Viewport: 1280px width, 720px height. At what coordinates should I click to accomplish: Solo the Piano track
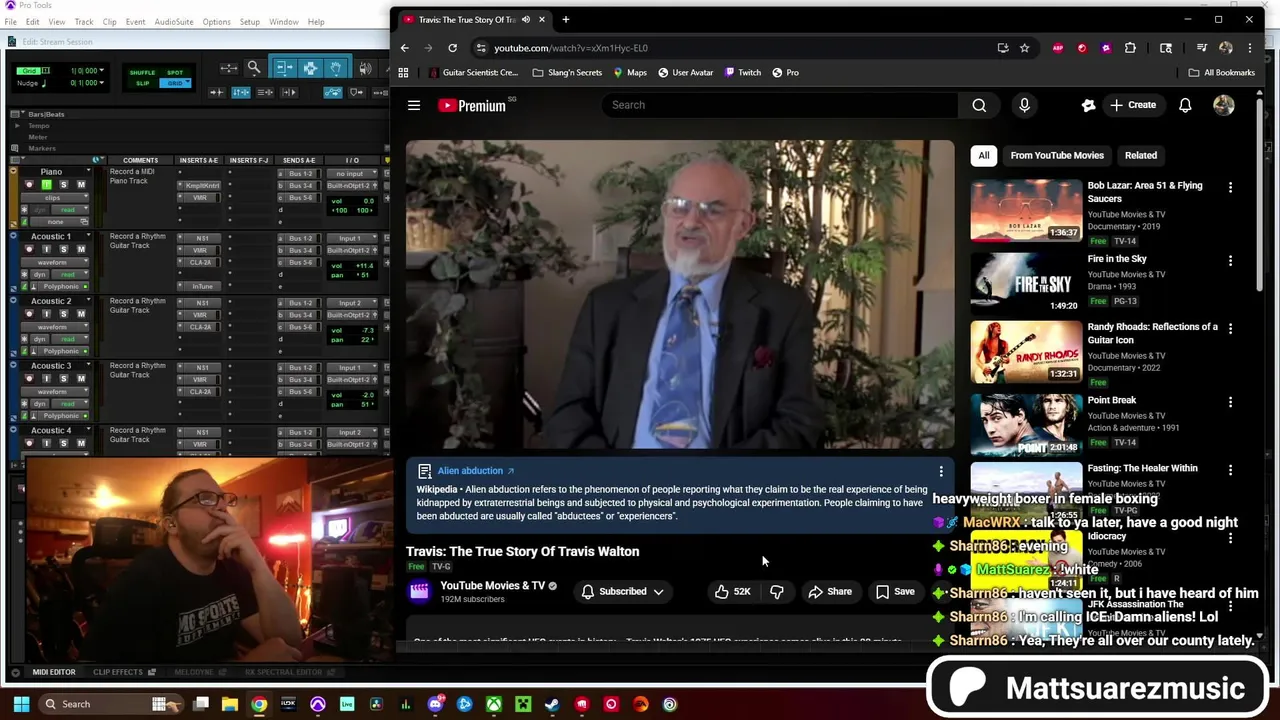[x=64, y=185]
